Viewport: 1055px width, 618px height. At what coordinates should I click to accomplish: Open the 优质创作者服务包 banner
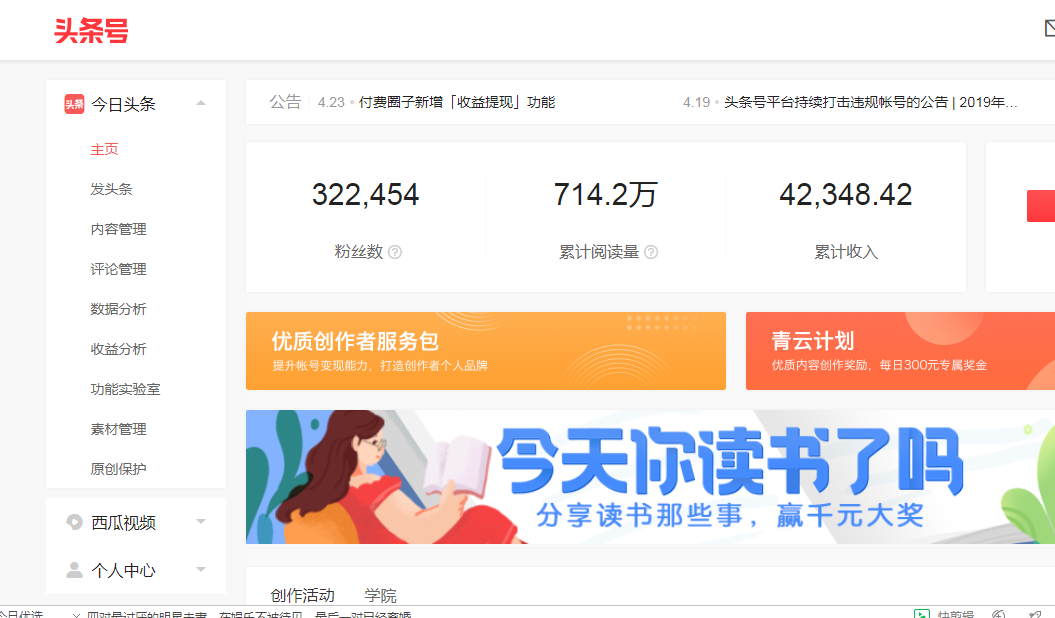click(x=486, y=351)
